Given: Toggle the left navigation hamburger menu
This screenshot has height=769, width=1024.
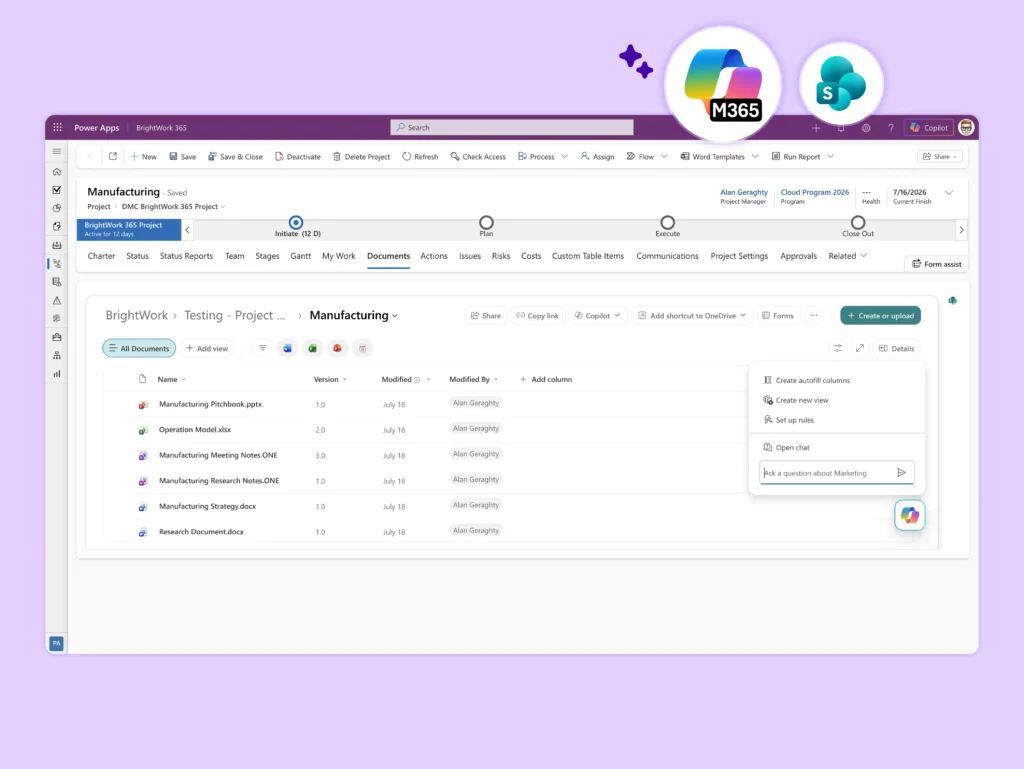Looking at the screenshot, I should click(x=57, y=151).
